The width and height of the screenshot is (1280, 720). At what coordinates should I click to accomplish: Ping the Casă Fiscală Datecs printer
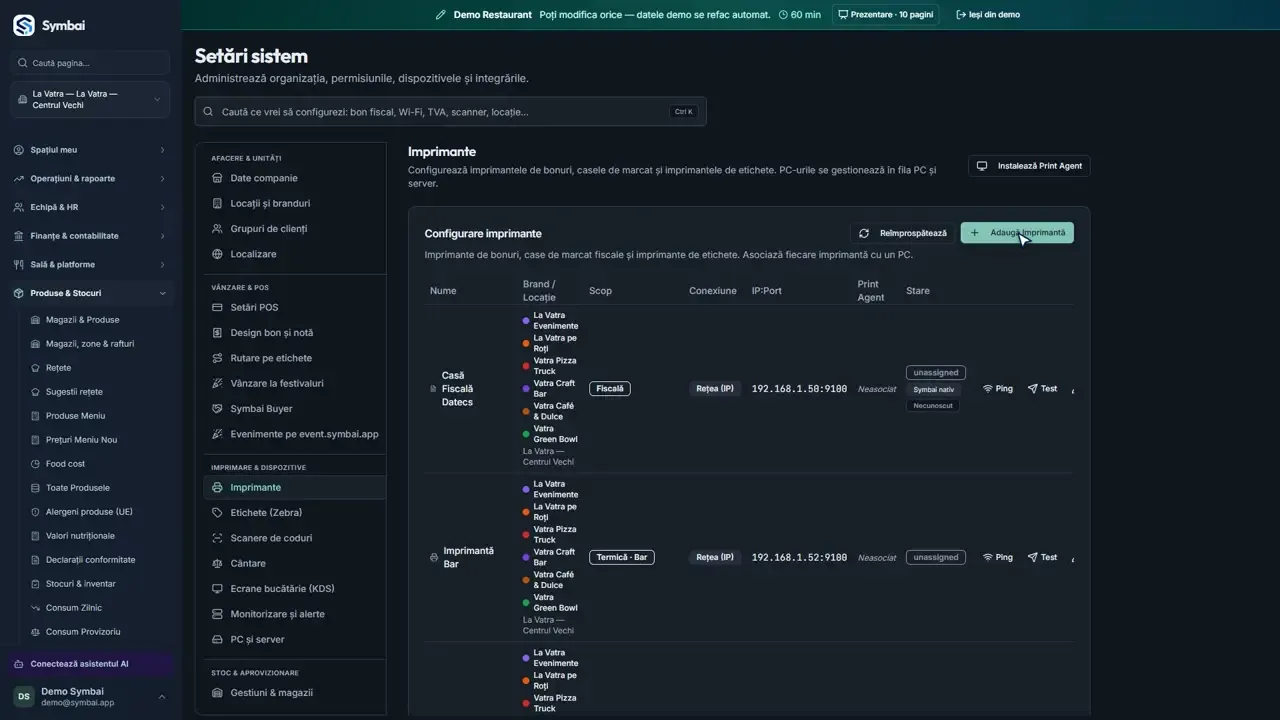[x=998, y=389]
